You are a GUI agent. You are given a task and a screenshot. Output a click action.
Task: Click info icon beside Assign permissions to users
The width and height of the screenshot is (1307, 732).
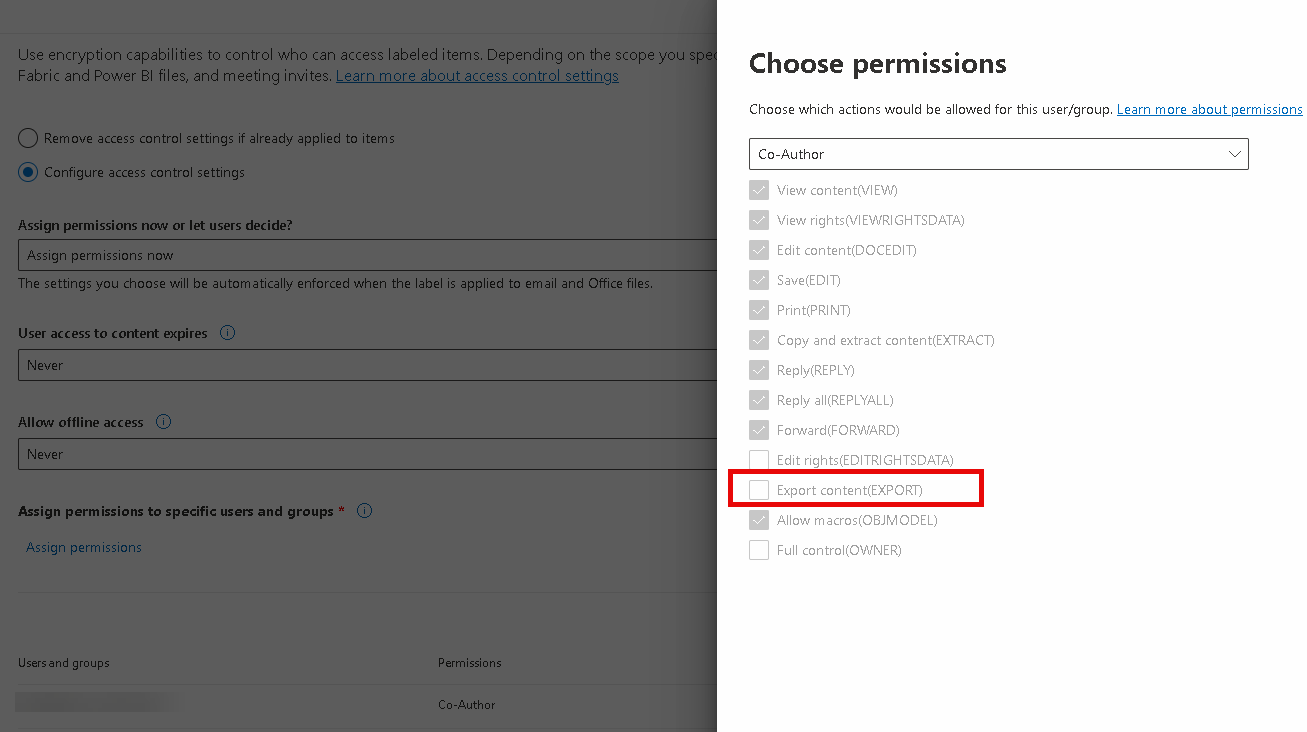364,511
